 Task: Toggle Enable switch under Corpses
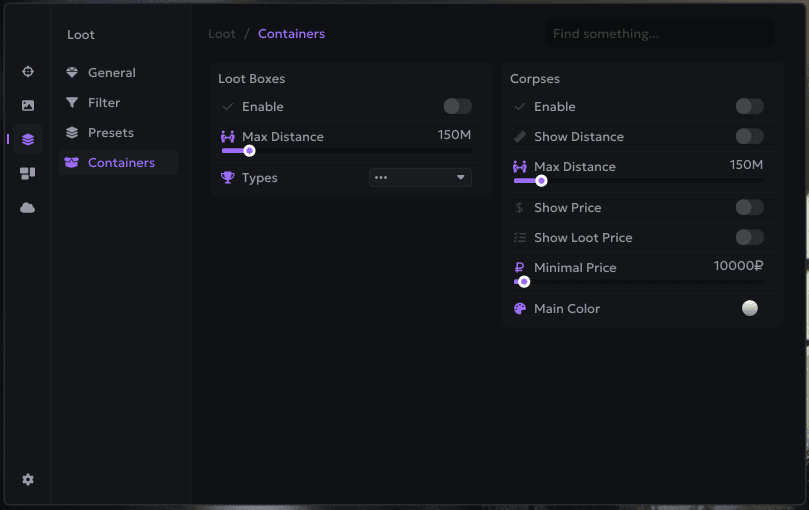click(x=749, y=106)
